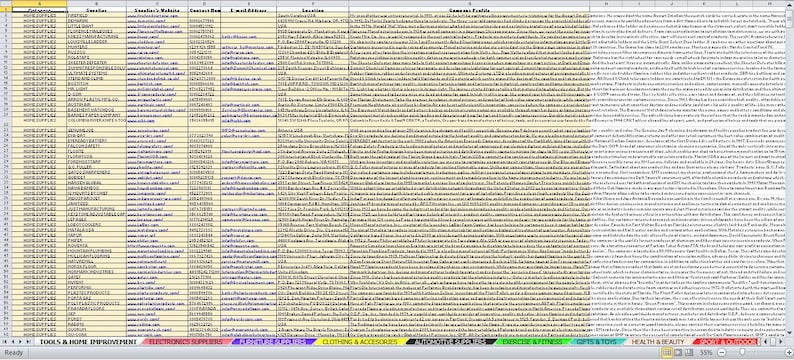Viewport: 794px width, 360px height.
Task: Select column A header
Action: tap(39, 4)
